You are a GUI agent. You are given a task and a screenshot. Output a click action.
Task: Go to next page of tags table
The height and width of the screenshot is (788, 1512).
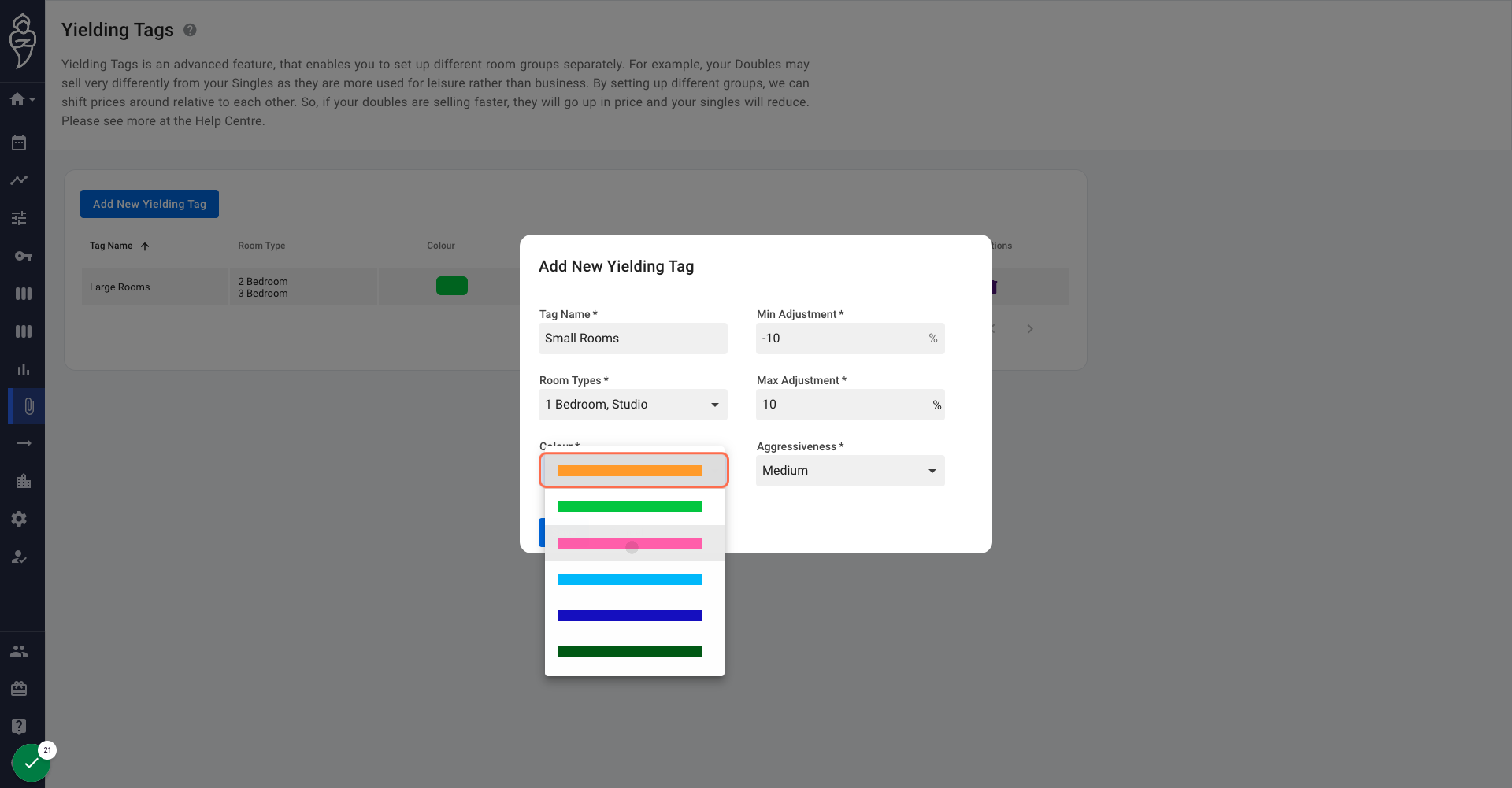click(1030, 329)
